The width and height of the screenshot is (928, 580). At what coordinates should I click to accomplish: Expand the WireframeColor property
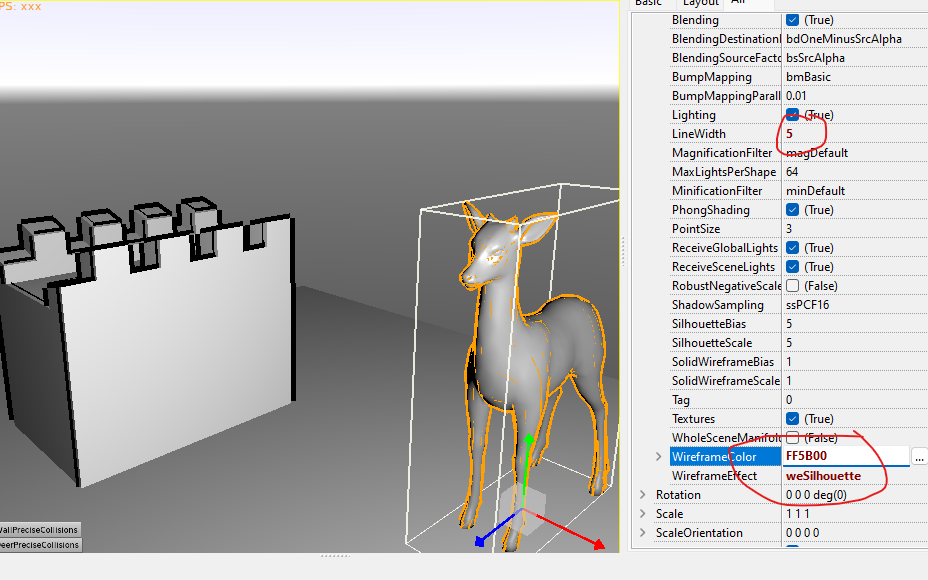657,457
